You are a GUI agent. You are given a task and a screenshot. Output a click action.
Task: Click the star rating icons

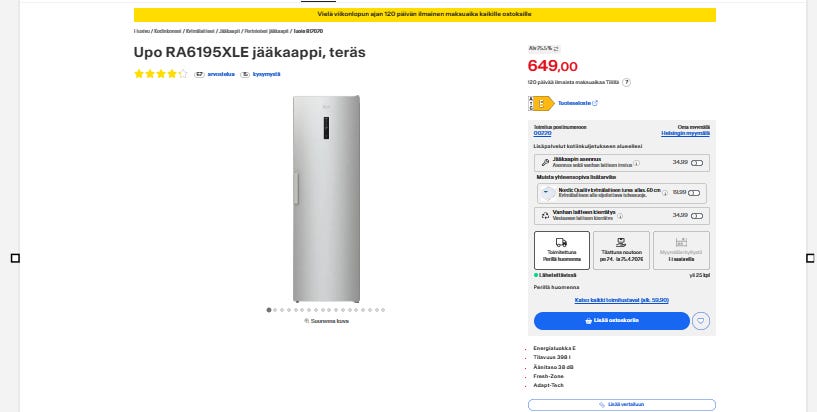coord(161,74)
